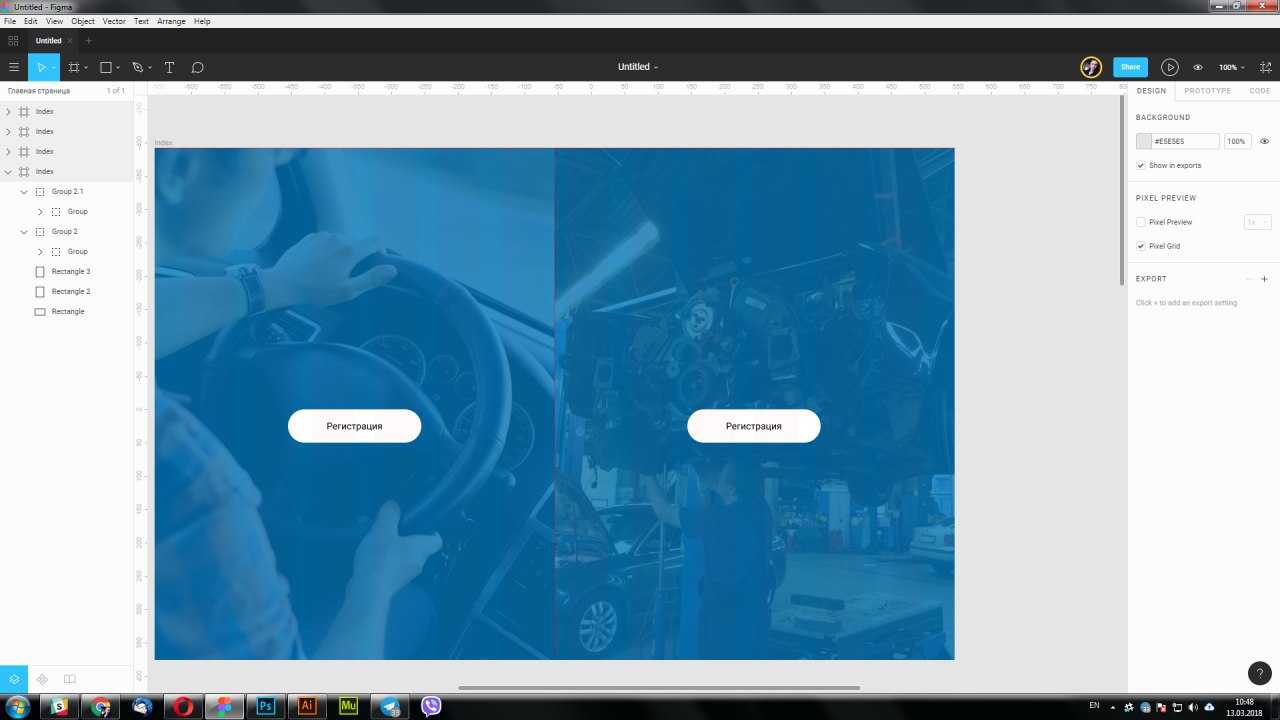This screenshot has width=1280, height=720.
Task: Open the Windows Start menu
Action: pos(18,707)
